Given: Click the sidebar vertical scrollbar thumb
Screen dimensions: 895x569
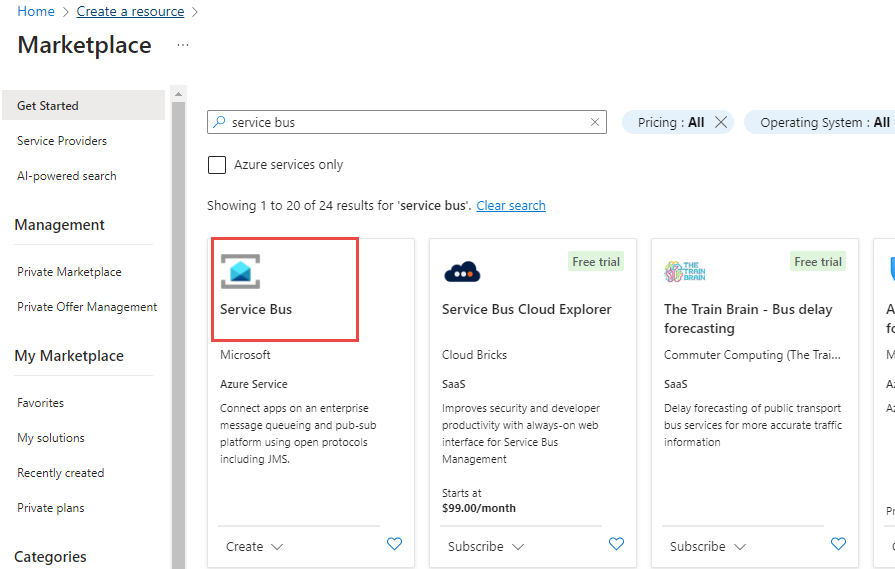Looking at the screenshot, I should pos(179,336).
